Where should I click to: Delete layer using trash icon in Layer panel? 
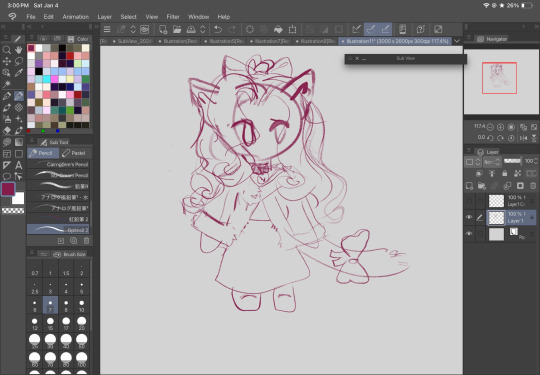[533, 186]
